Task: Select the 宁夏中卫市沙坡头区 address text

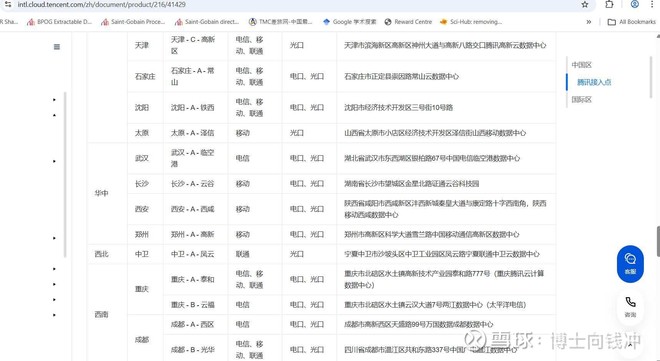Action: coord(442,254)
